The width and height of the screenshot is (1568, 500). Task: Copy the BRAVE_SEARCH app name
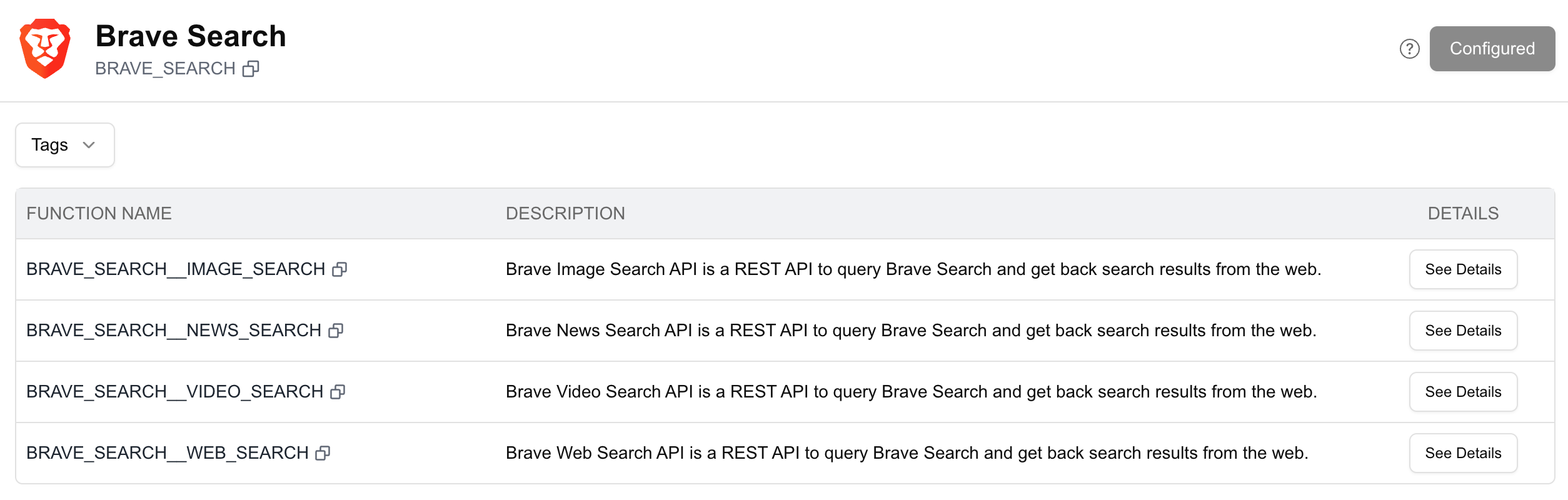pyautogui.click(x=251, y=69)
